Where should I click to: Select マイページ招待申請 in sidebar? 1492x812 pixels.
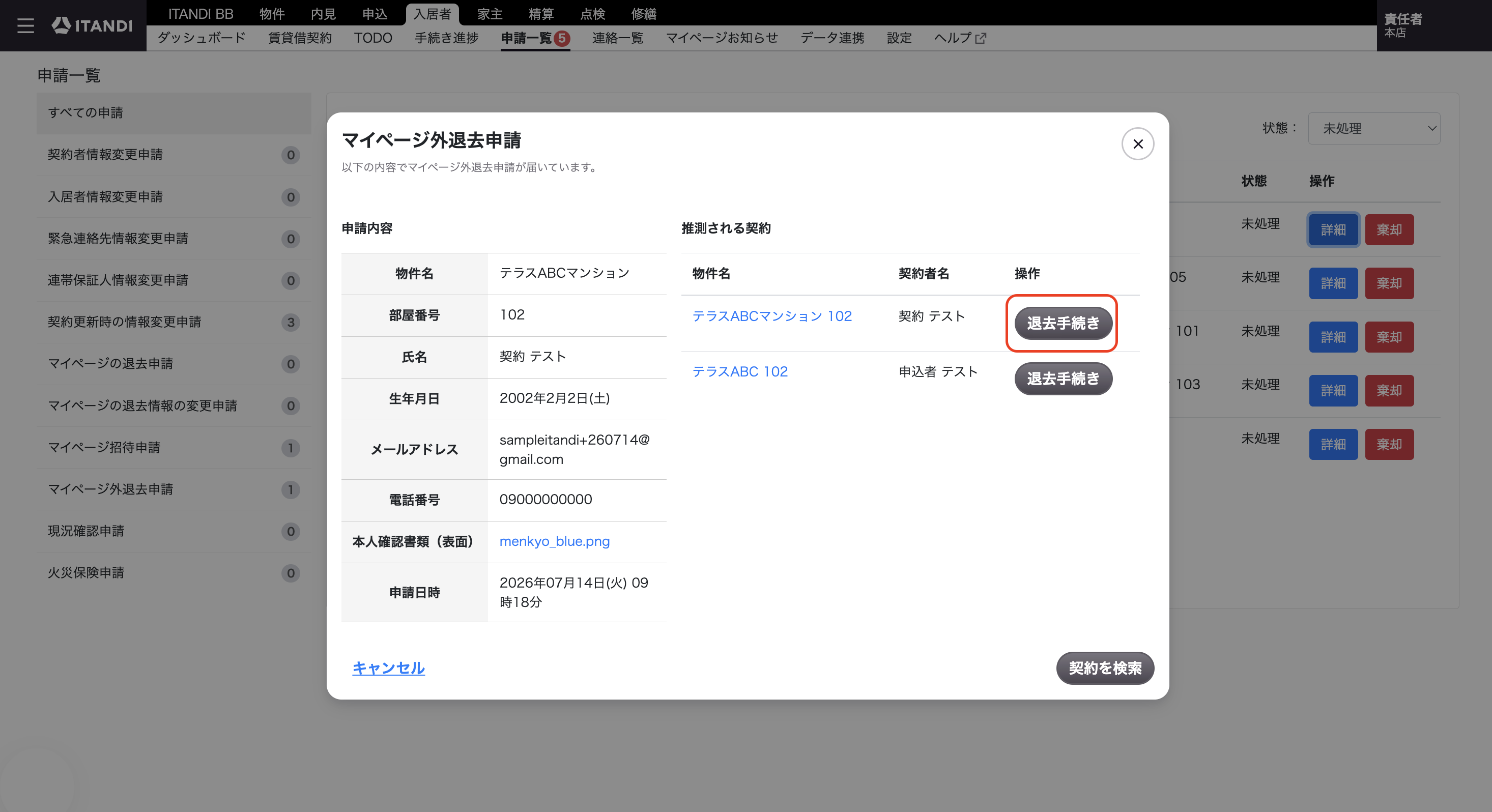click(174, 448)
